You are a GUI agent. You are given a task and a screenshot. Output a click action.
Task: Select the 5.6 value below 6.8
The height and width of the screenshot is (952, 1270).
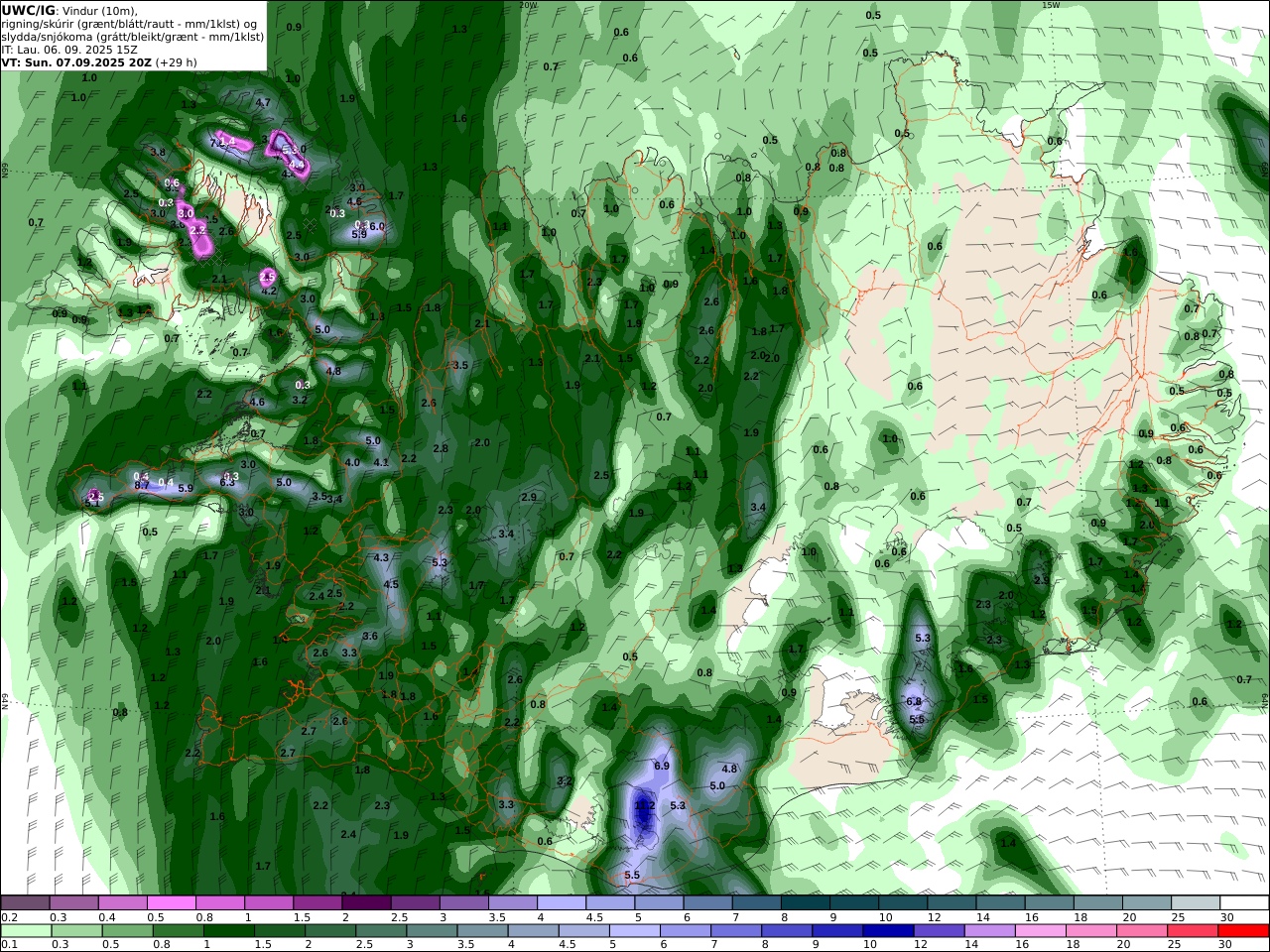point(917,719)
